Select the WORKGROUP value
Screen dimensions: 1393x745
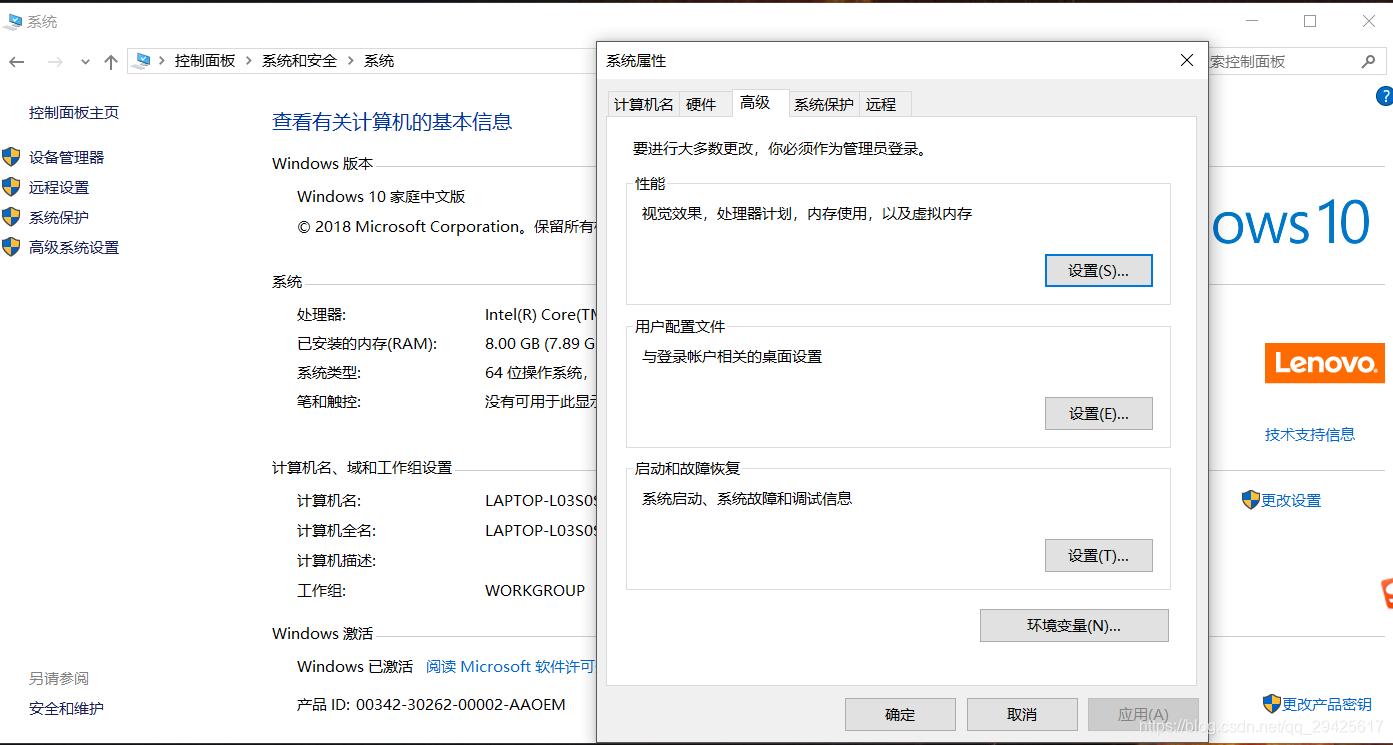click(535, 590)
